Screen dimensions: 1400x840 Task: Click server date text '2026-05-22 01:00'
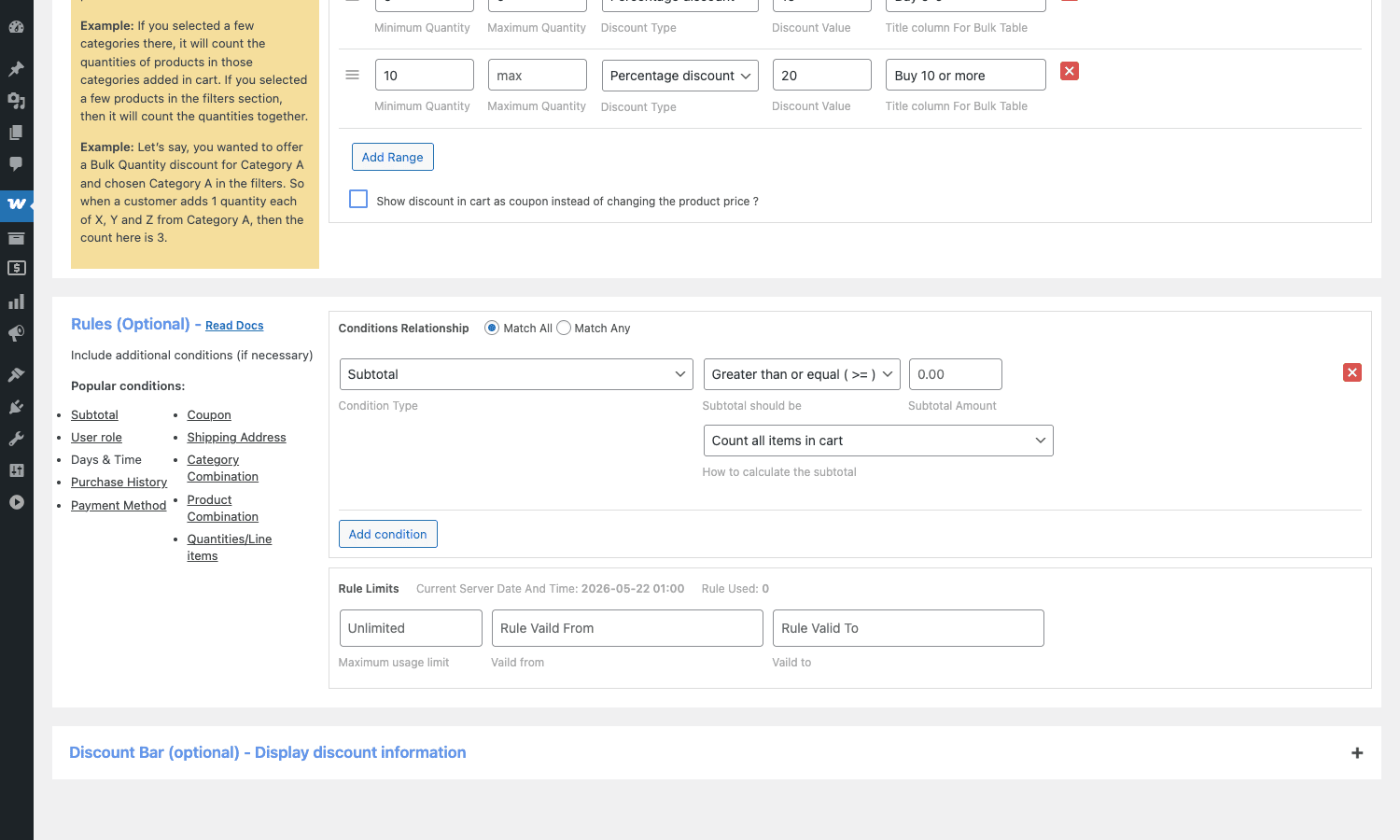pos(633,589)
